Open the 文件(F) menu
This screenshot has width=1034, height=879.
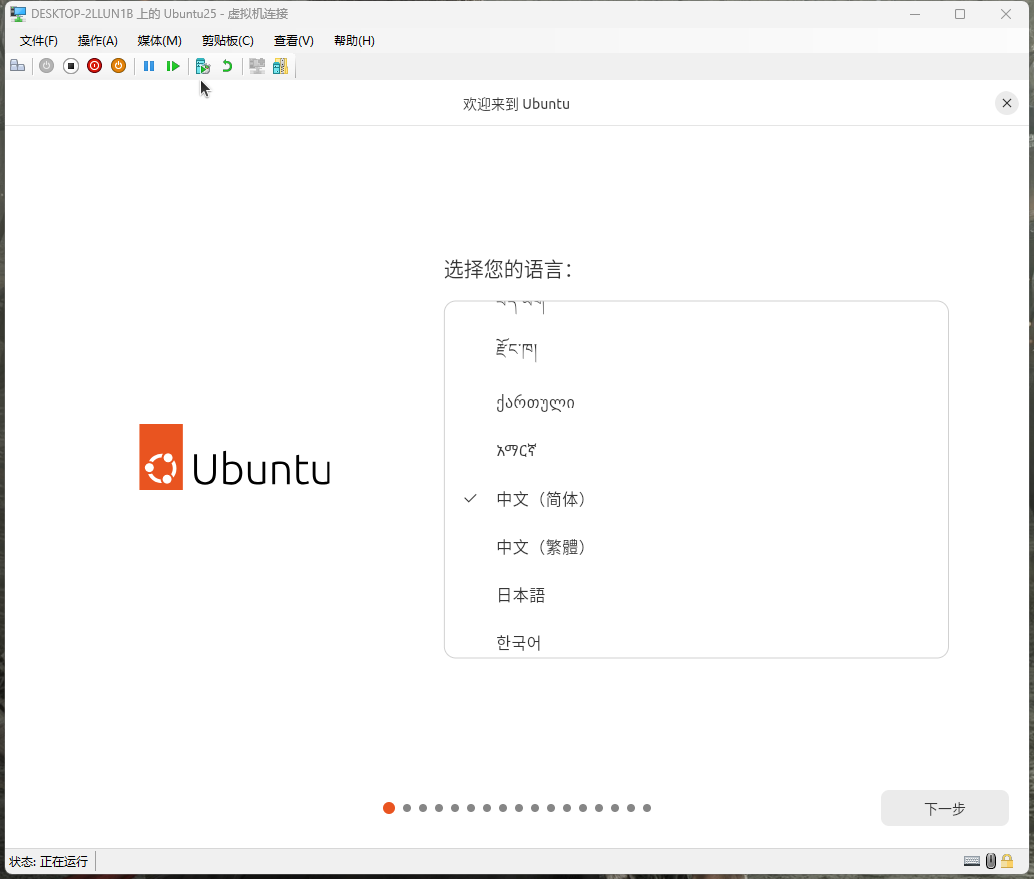pyautogui.click(x=39, y=41)
